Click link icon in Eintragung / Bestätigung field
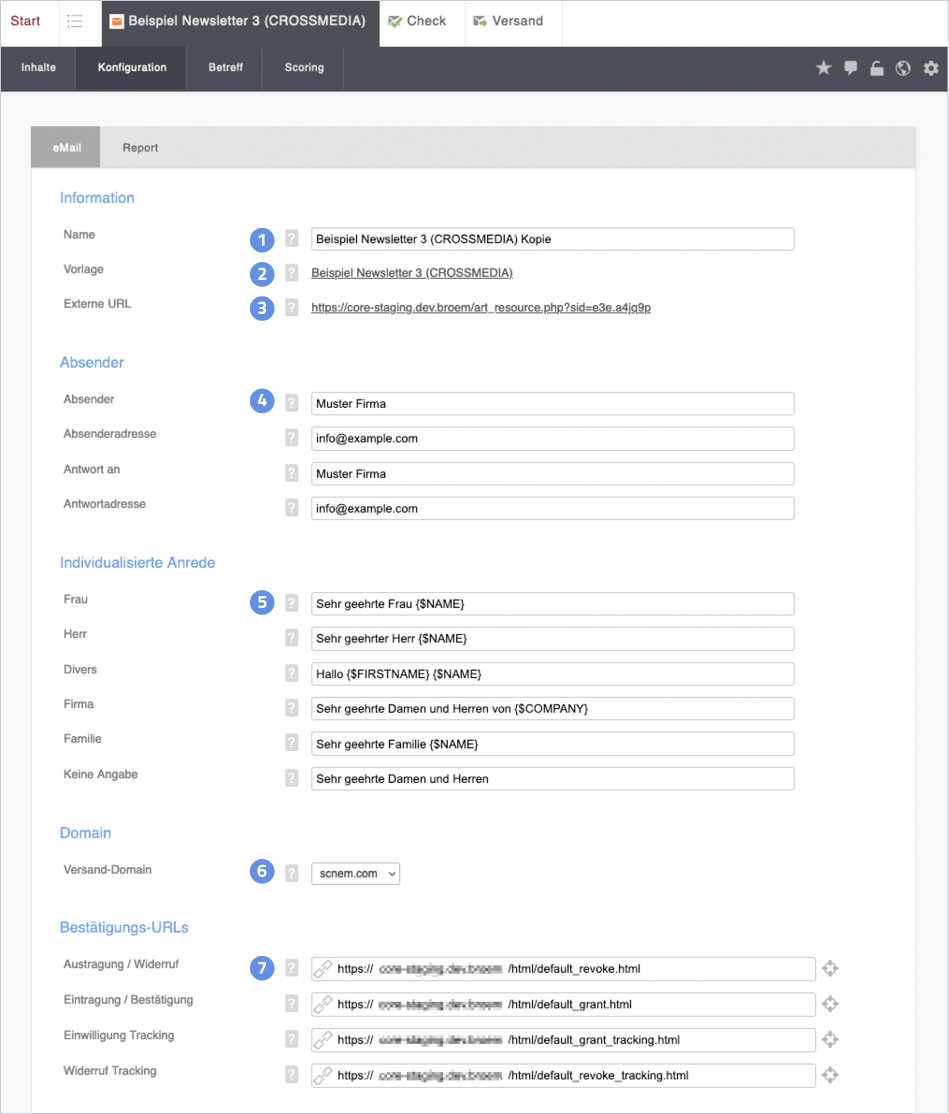949x1114 pixels. coord(323,1004)
